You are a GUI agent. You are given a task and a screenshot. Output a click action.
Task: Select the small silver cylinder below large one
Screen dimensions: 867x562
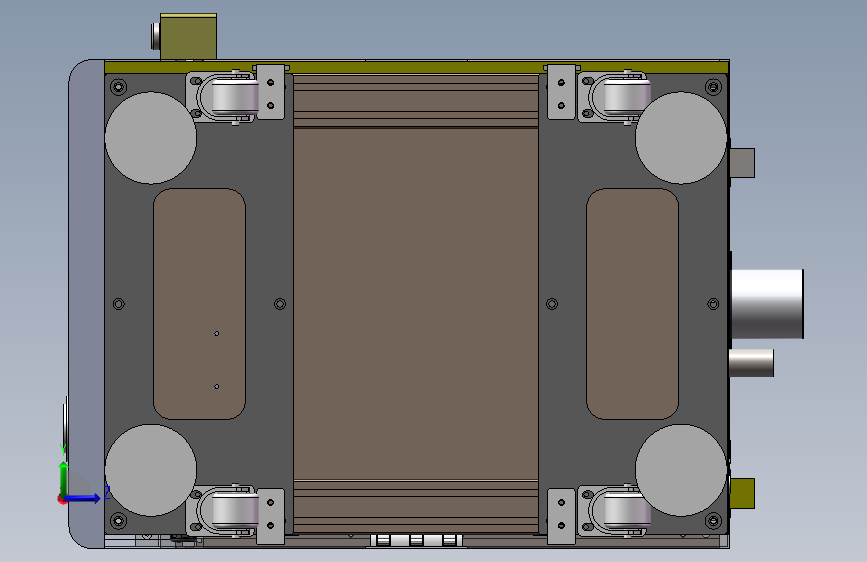(x=751, y=363)
